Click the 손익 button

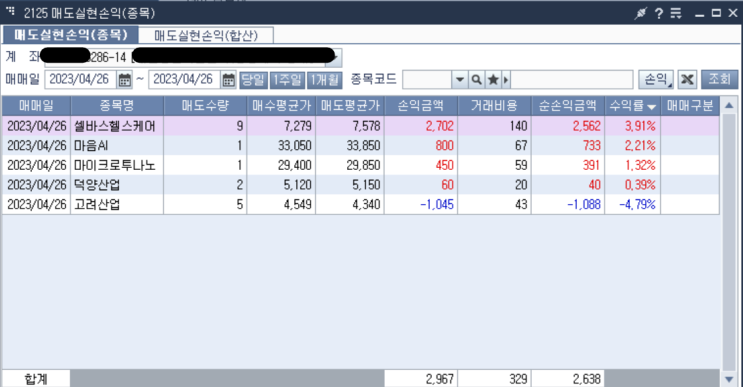coord(656,80)
